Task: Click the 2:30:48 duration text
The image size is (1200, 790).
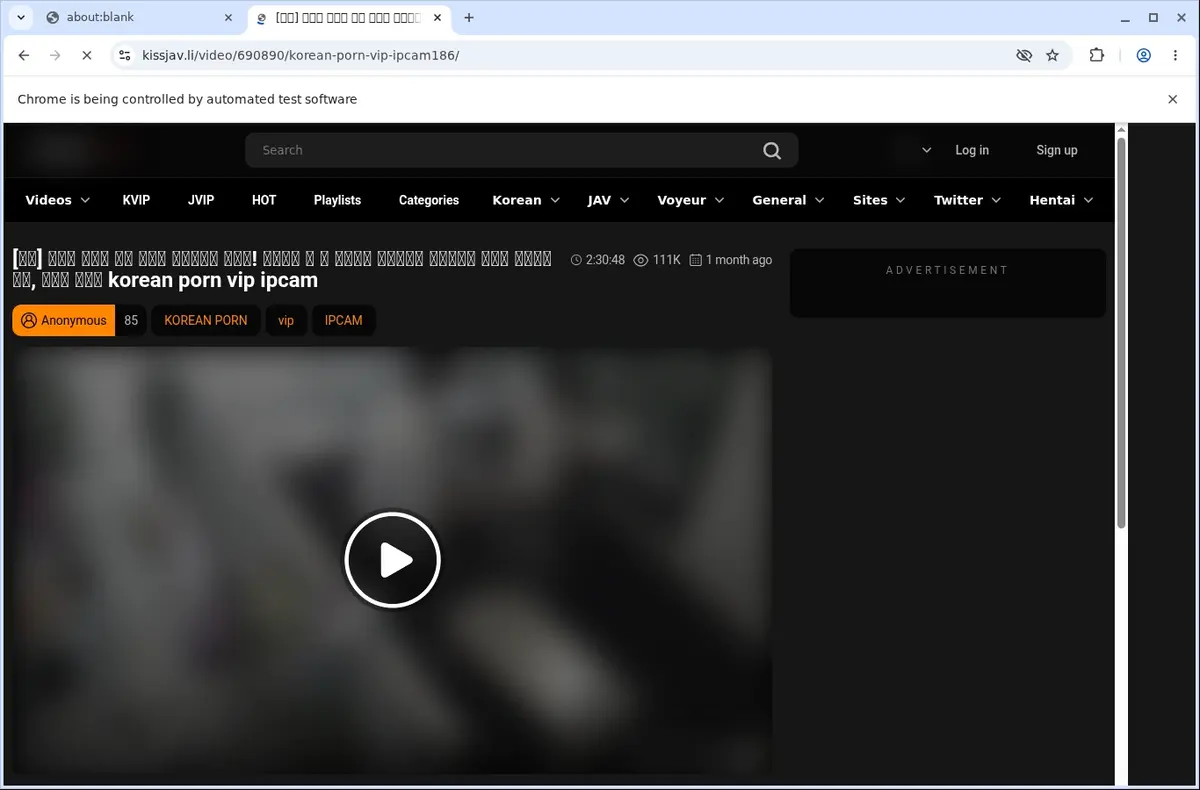Action: click(605, 260)
